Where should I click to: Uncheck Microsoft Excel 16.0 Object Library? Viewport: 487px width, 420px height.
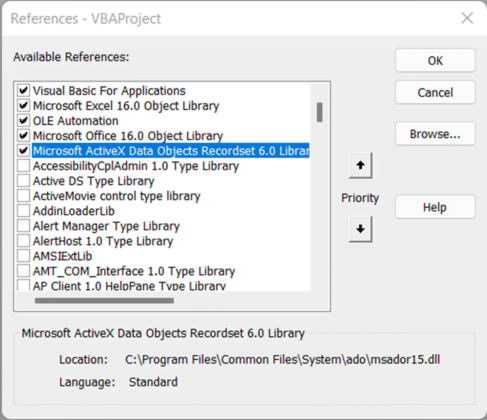coord(23,106)
